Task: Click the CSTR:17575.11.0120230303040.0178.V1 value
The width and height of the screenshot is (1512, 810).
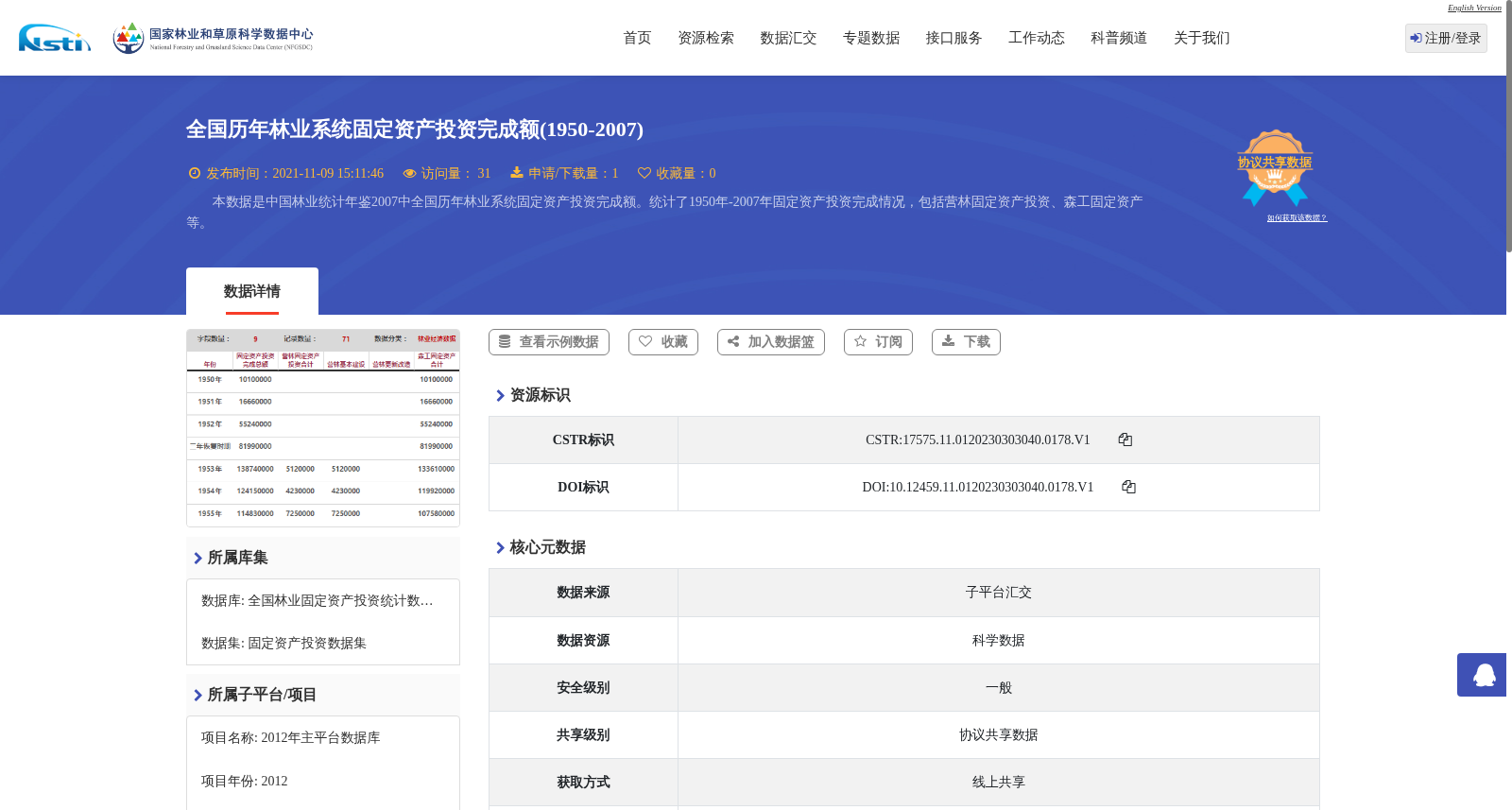Action: 978,439
